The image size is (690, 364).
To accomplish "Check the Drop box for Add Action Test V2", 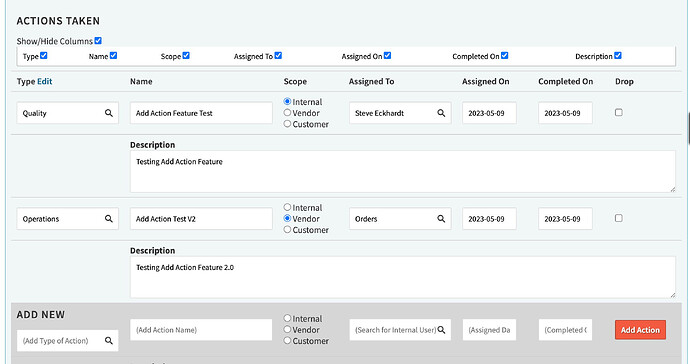I will coord(619,218).
